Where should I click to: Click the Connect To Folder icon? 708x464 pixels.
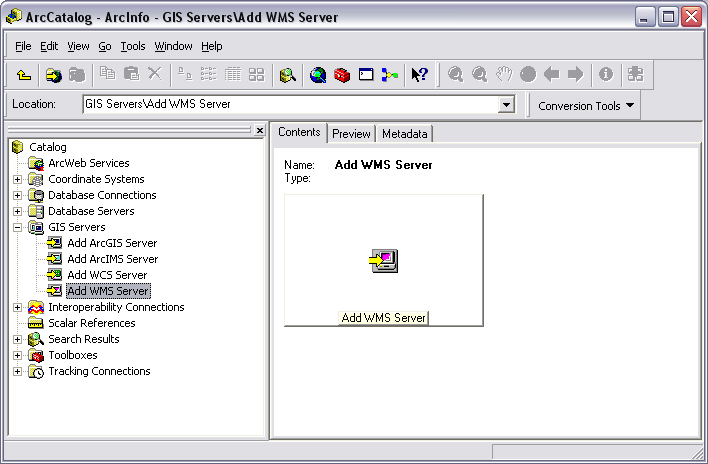(54, 74)
